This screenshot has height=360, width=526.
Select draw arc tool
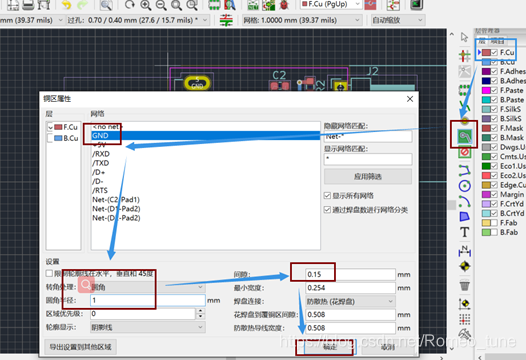pyautogui.click(x=465, y=201)
